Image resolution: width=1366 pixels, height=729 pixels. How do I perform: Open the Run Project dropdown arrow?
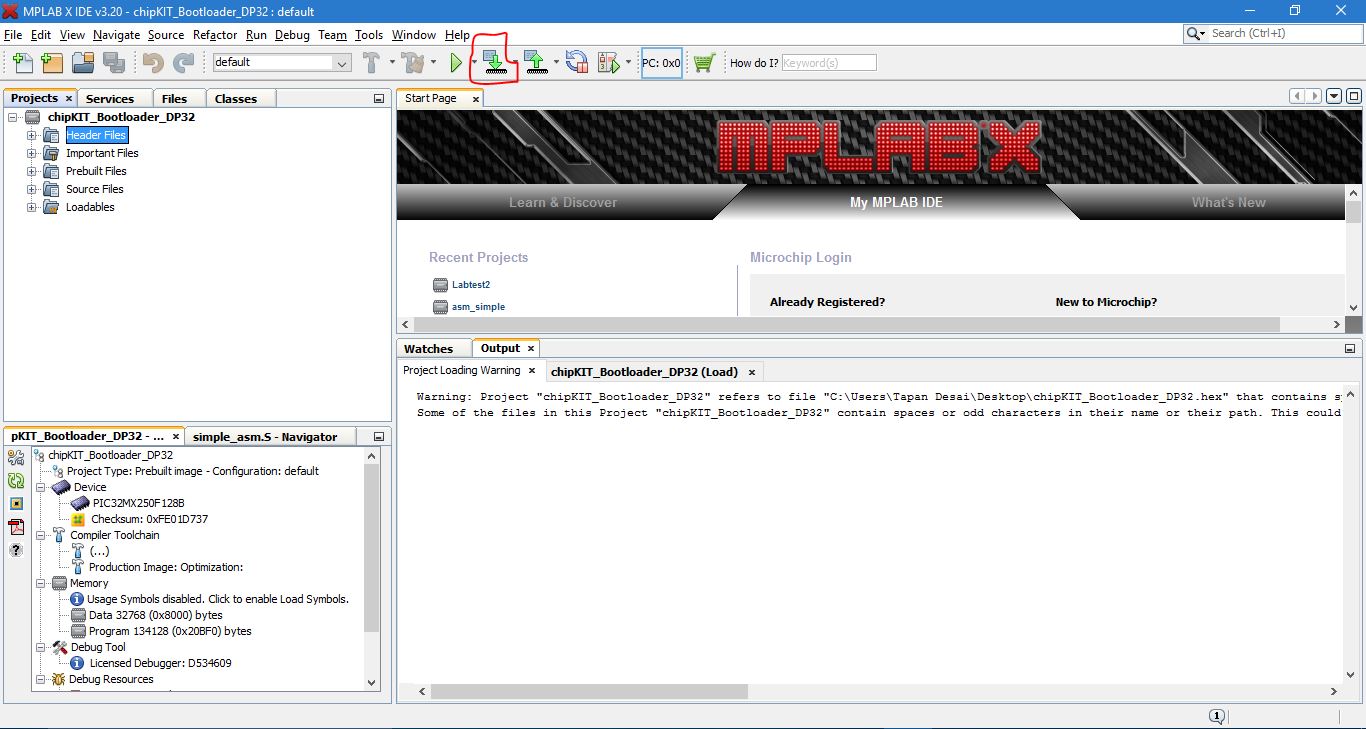474,63
